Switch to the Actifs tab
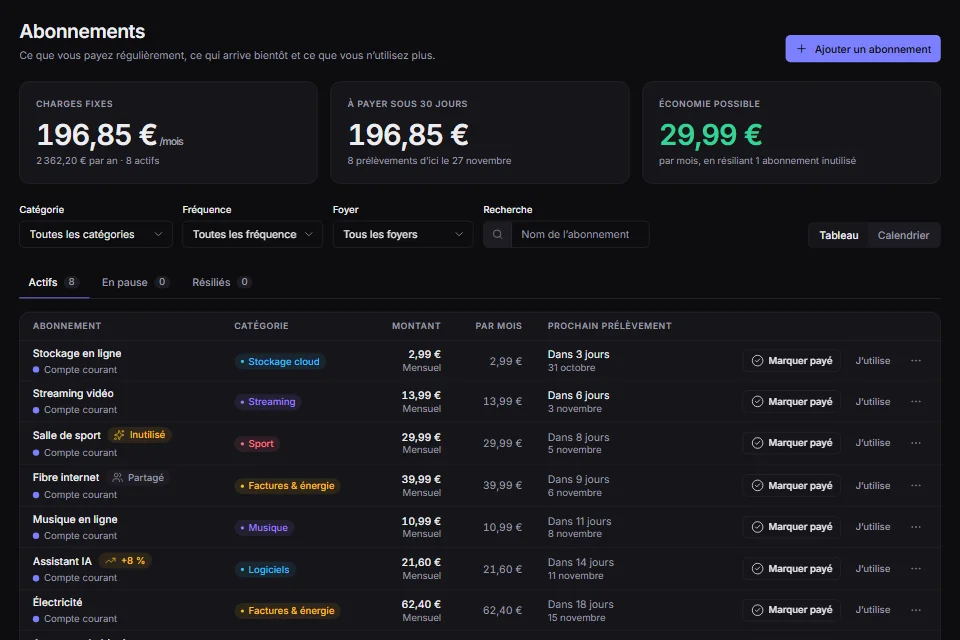 [x=54, y=282]
